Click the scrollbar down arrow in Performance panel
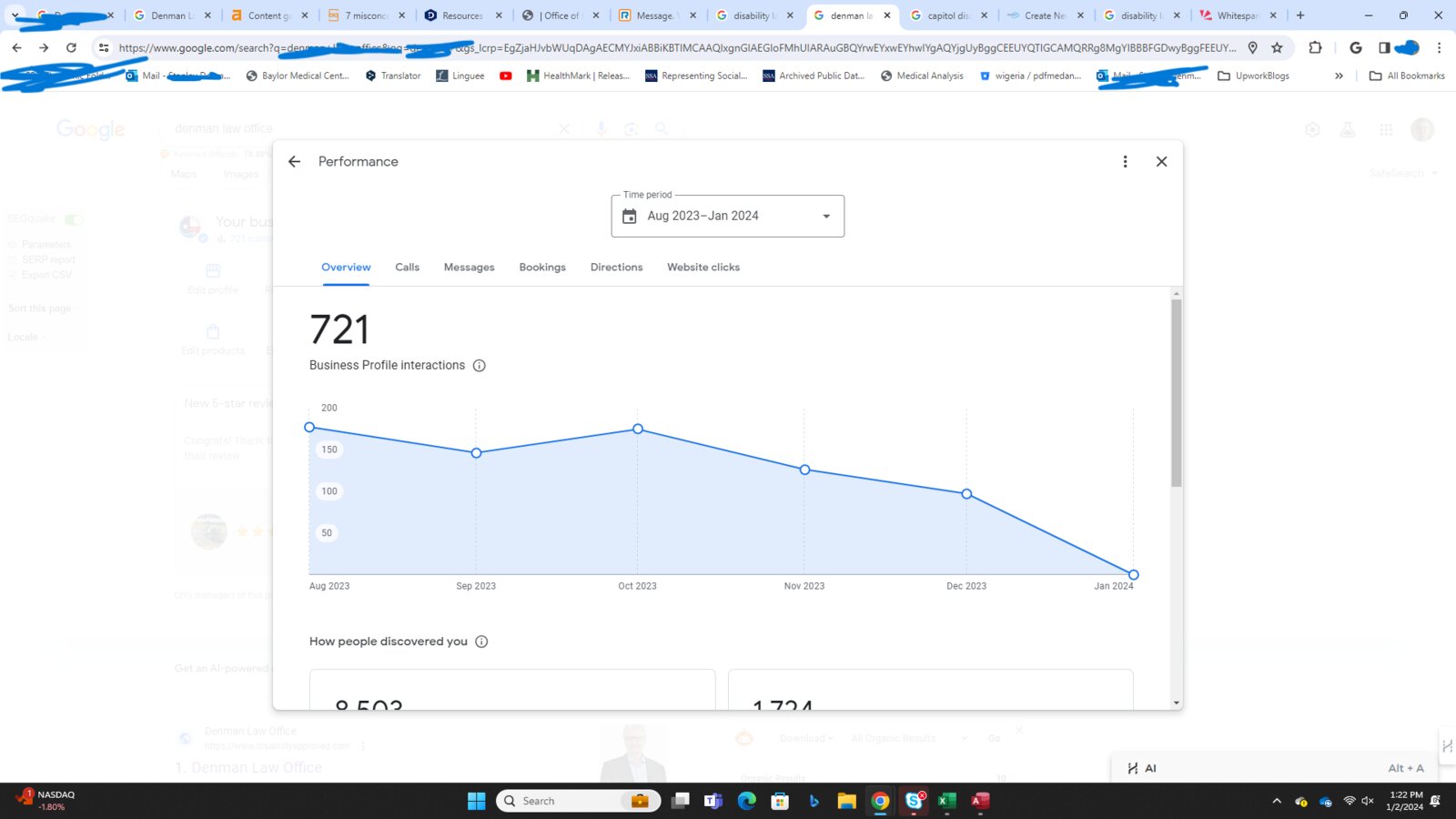1456x819 pixels. pos(1176,703)
